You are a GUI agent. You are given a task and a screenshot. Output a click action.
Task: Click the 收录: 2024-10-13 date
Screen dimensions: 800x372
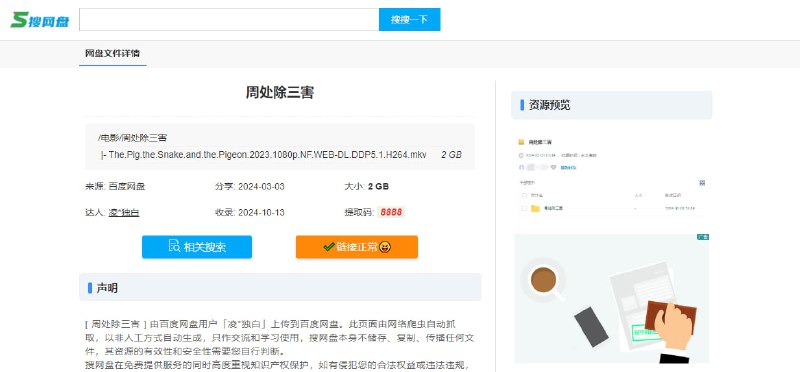pyautogui.click(x=249, y=212)
